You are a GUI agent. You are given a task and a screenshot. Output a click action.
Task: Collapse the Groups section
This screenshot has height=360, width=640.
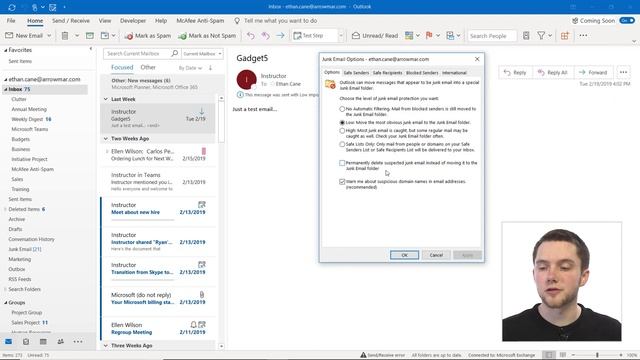click(x=6, y=303)
